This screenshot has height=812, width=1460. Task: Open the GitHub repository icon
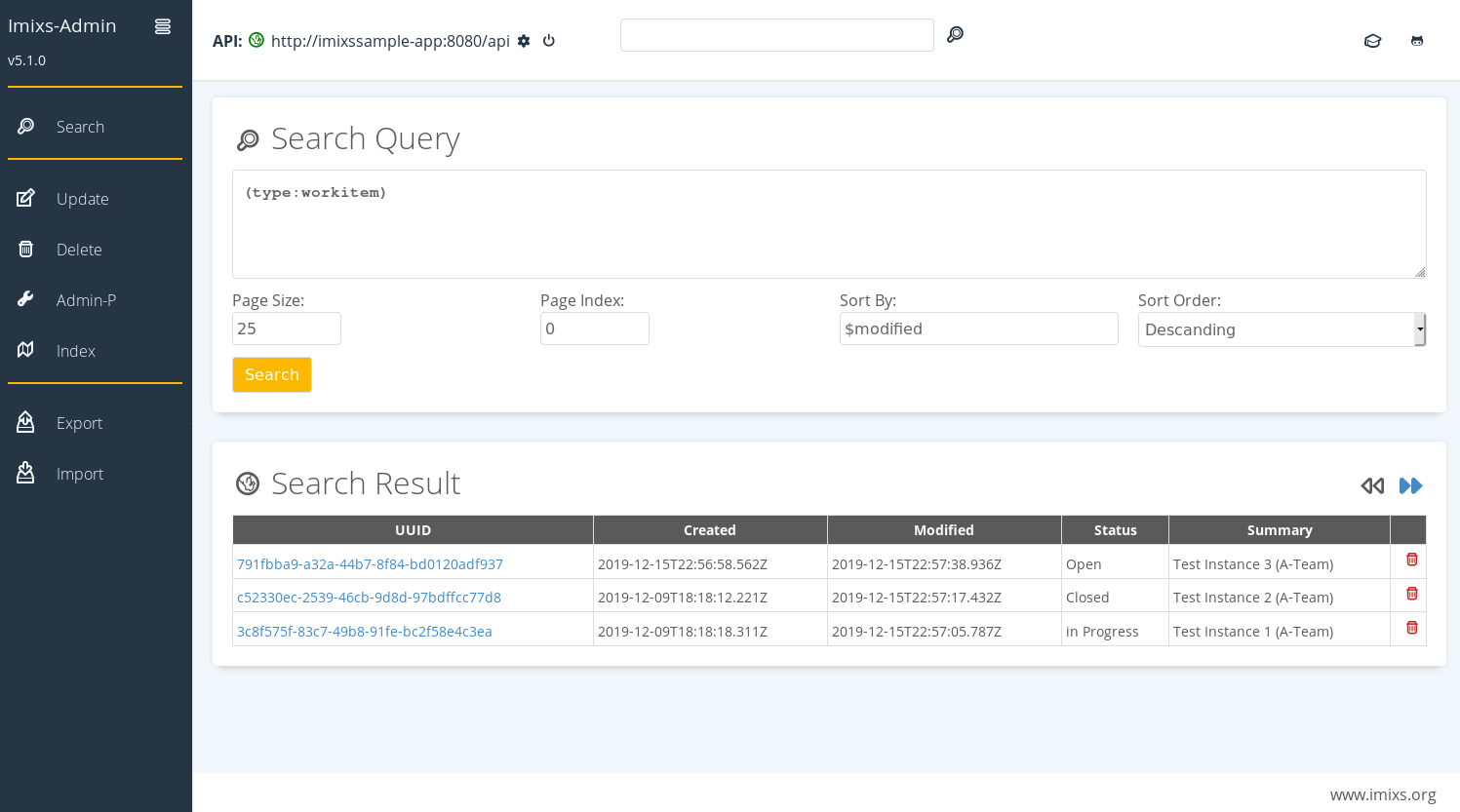click(1417, 40)
